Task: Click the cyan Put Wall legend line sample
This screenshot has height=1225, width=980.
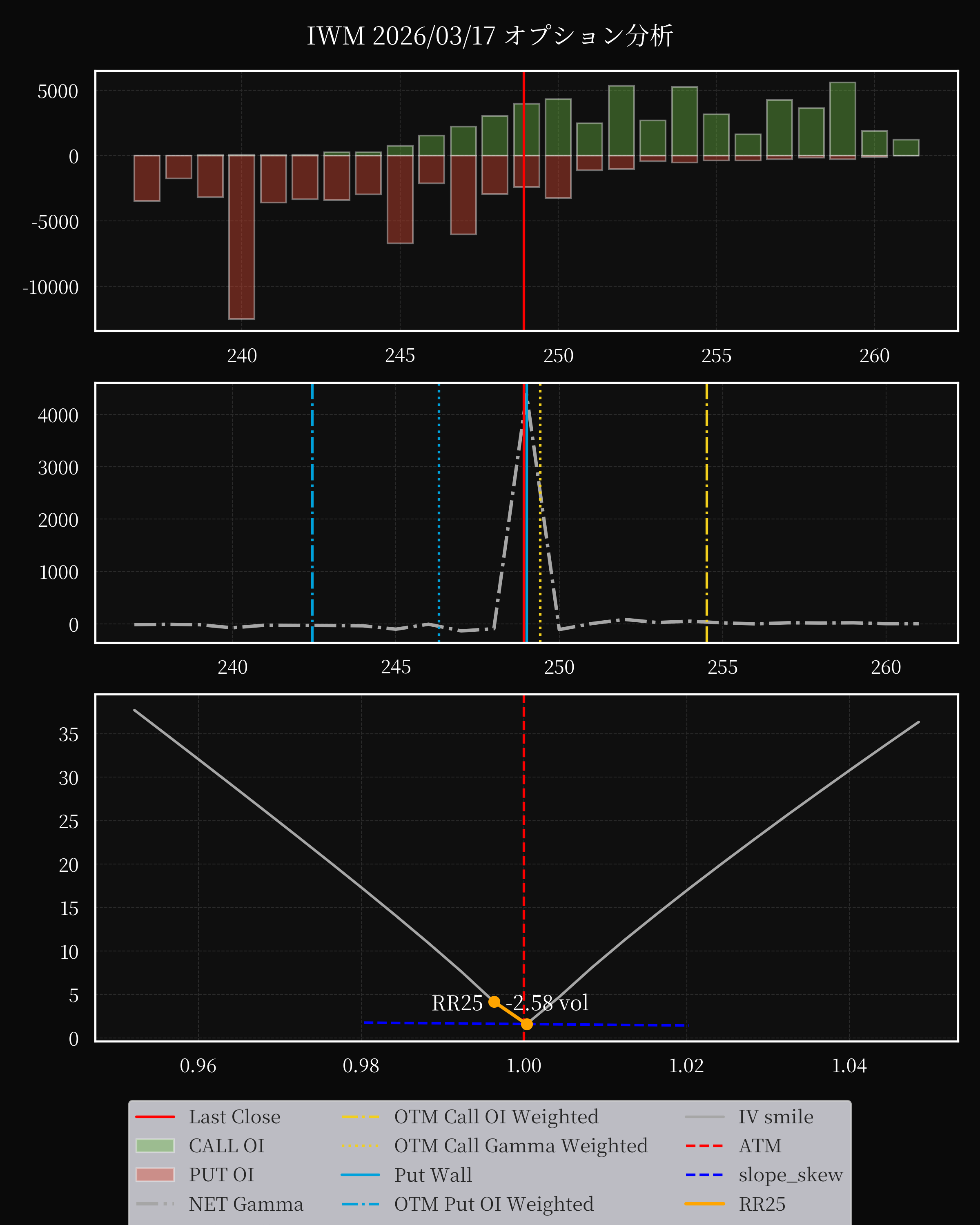Action: click(x=360, y=1174)
